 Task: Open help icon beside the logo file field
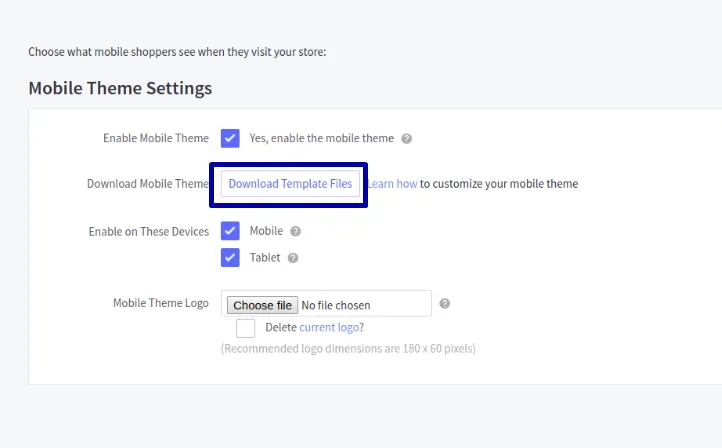pyautogui.click(x=444, y=303)
